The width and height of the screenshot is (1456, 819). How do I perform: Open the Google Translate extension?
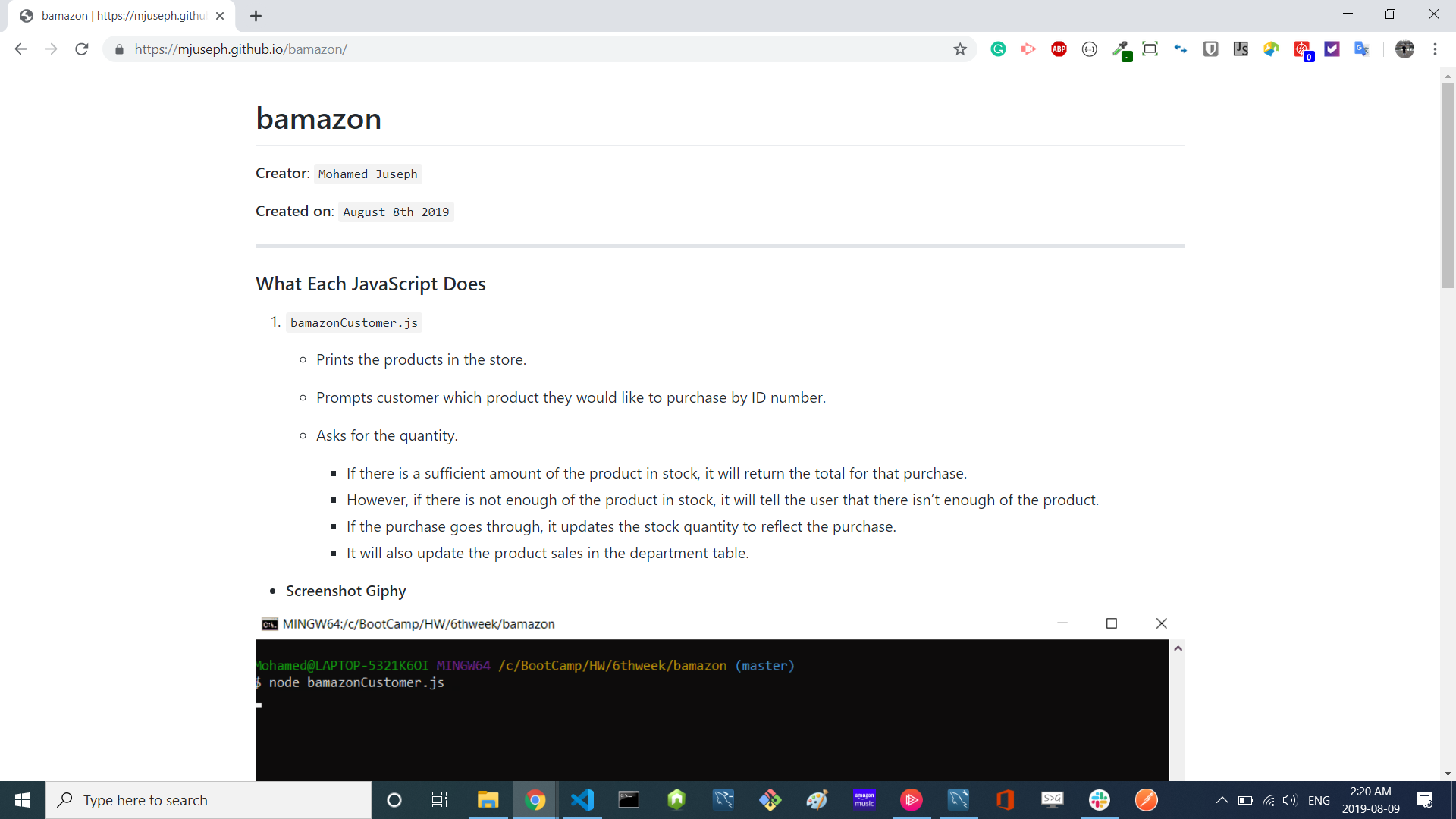point(1362,49)
